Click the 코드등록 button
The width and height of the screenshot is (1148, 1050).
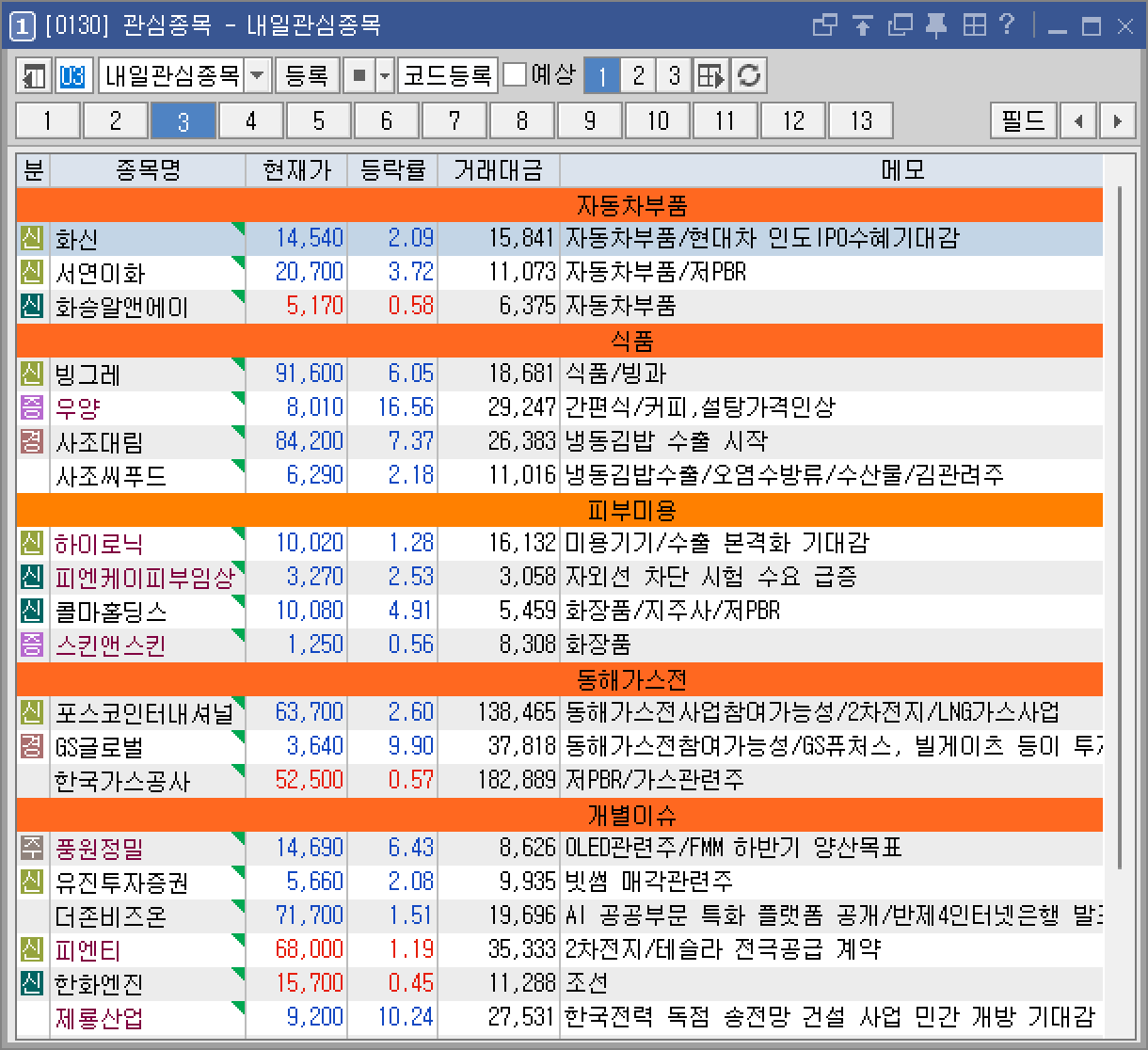(448, 75)
